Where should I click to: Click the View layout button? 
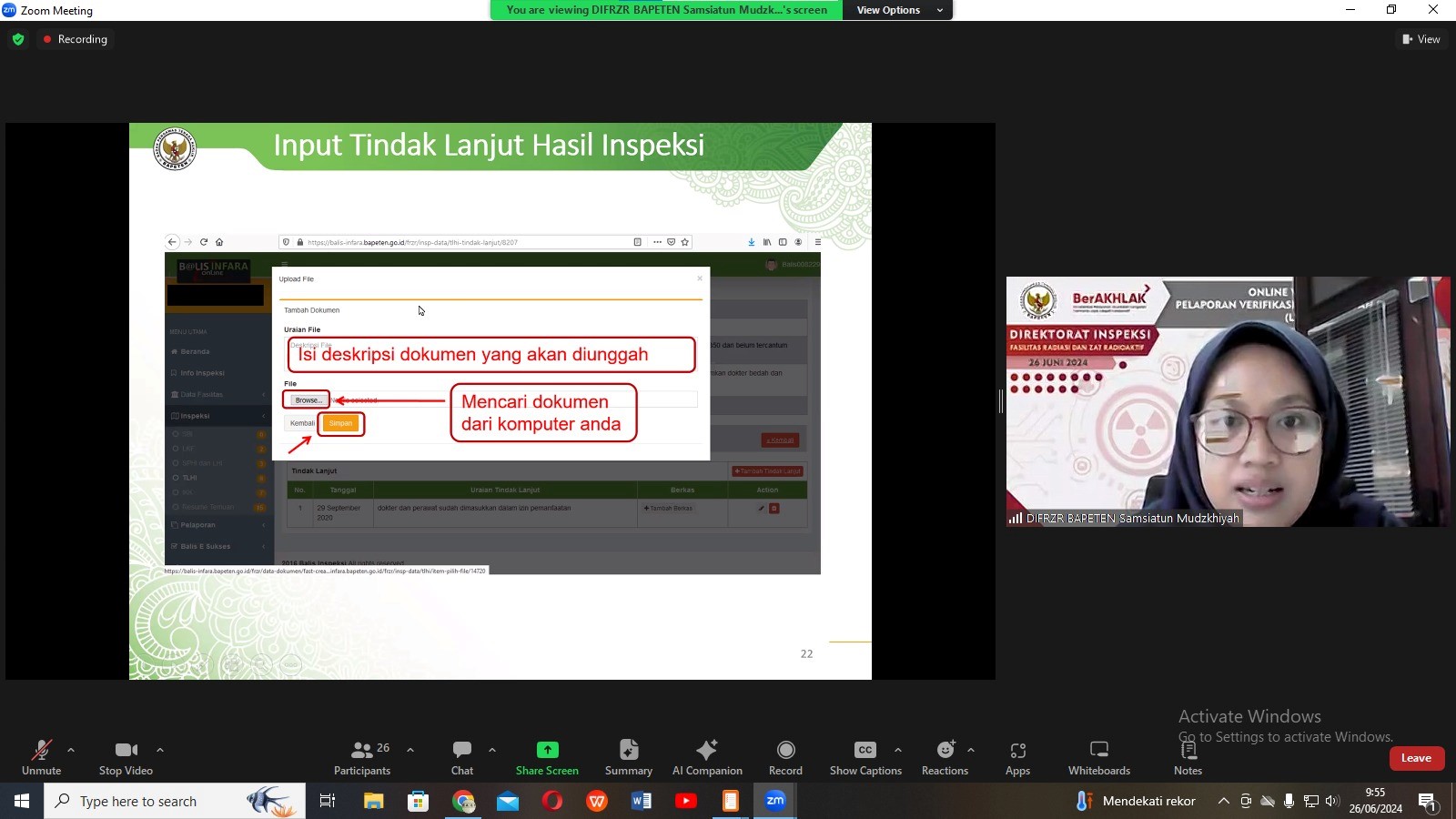(x=1421, y=39)
